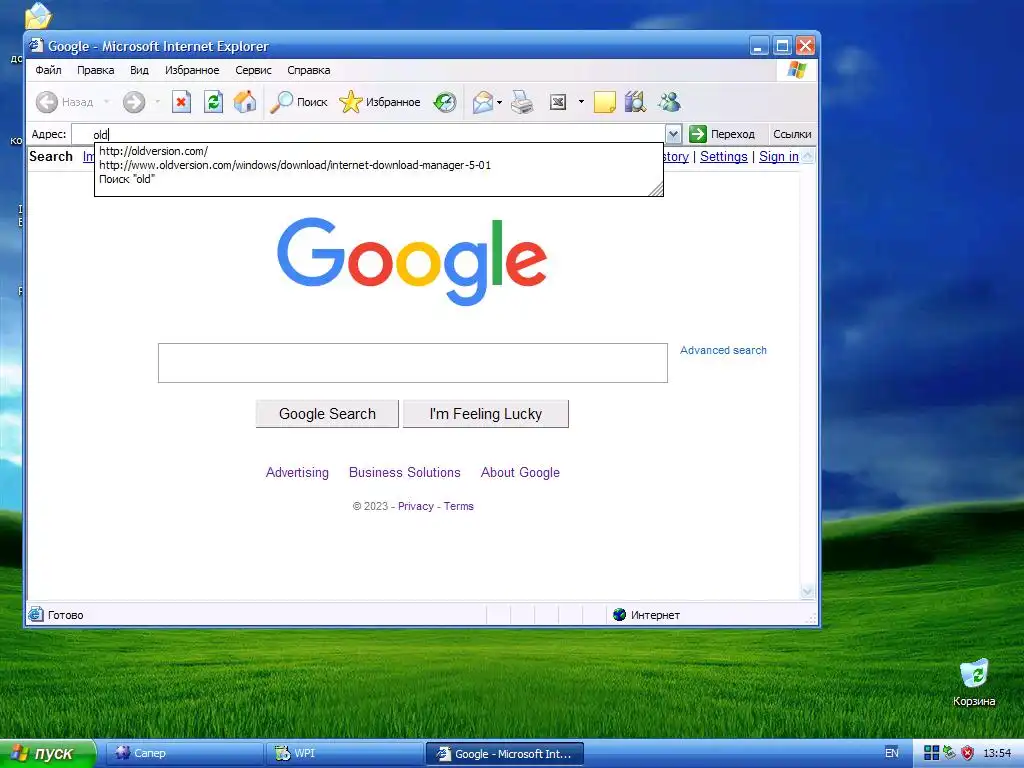Open the Вид menu
The width and height of the screenshot is (1024, 768).
[x=139, y=70]
